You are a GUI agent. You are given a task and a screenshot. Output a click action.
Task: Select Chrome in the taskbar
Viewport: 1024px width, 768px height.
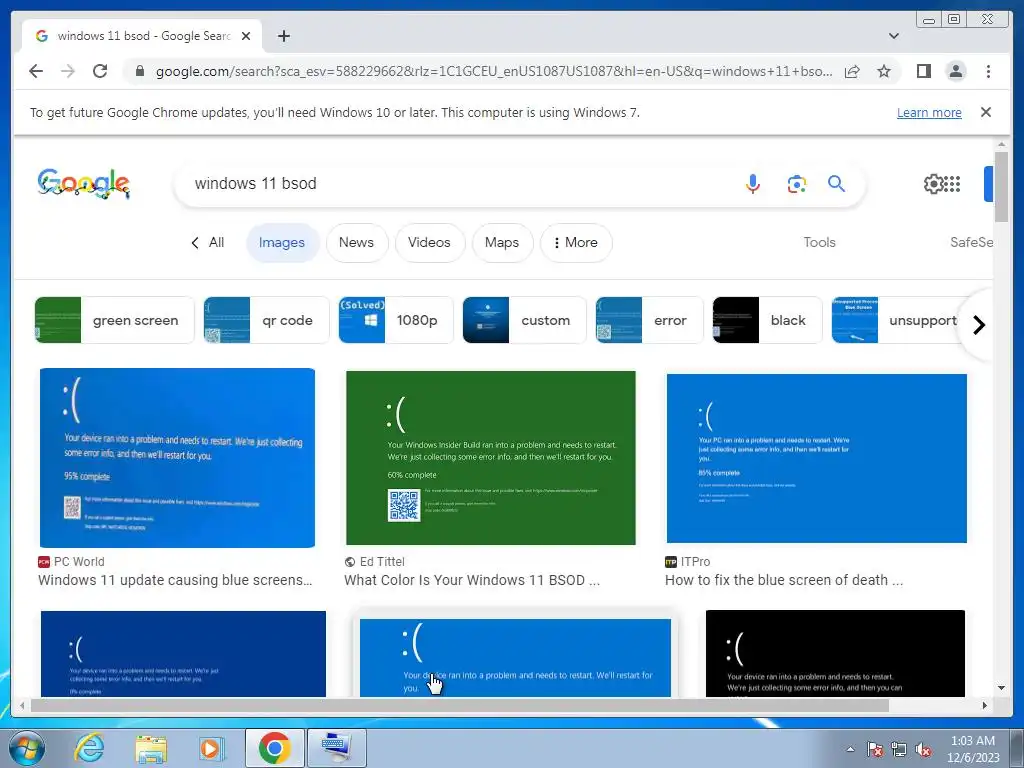[274, 748]
